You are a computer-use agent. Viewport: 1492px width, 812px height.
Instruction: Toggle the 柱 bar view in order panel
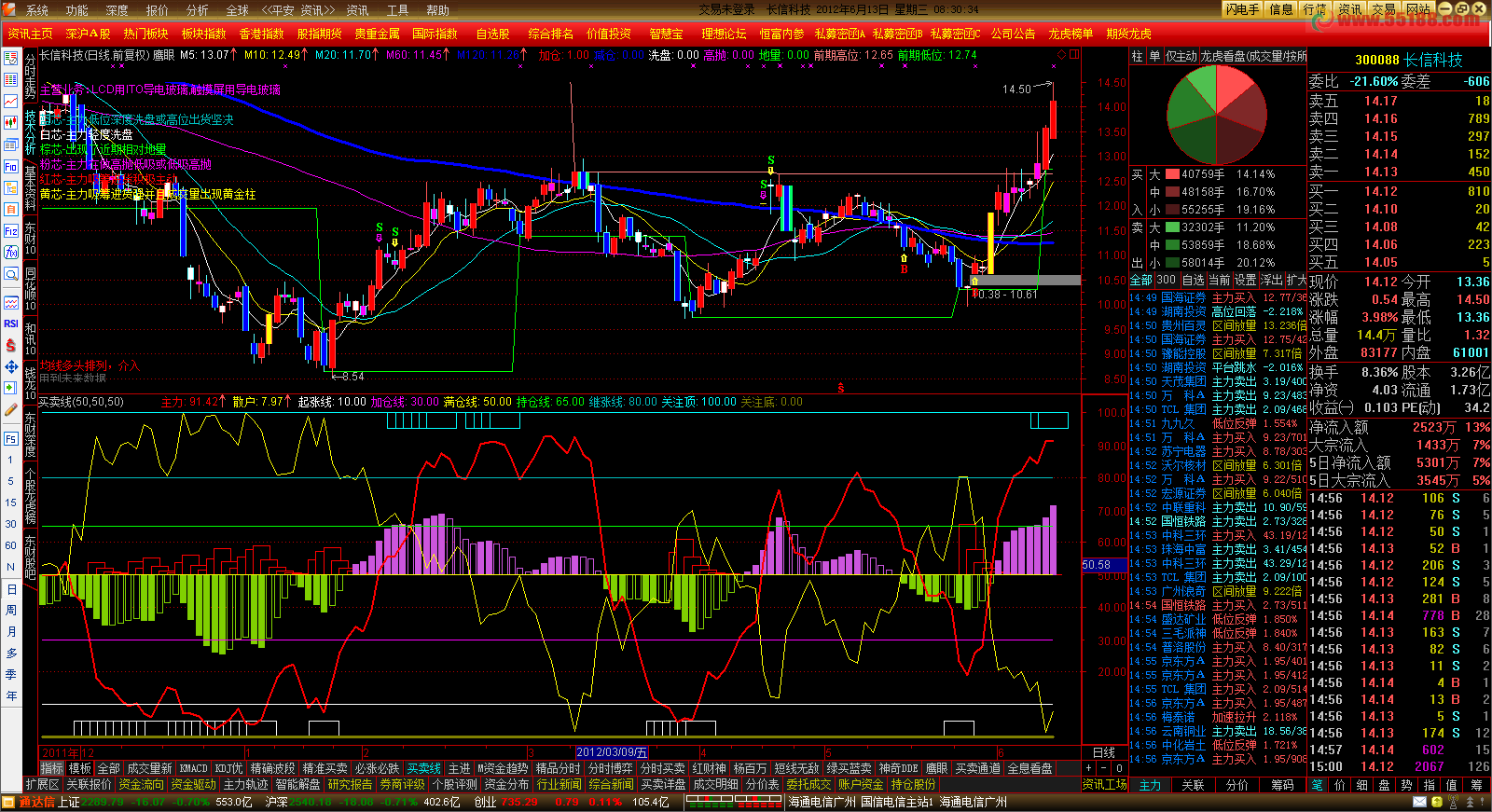[1137, 56]
